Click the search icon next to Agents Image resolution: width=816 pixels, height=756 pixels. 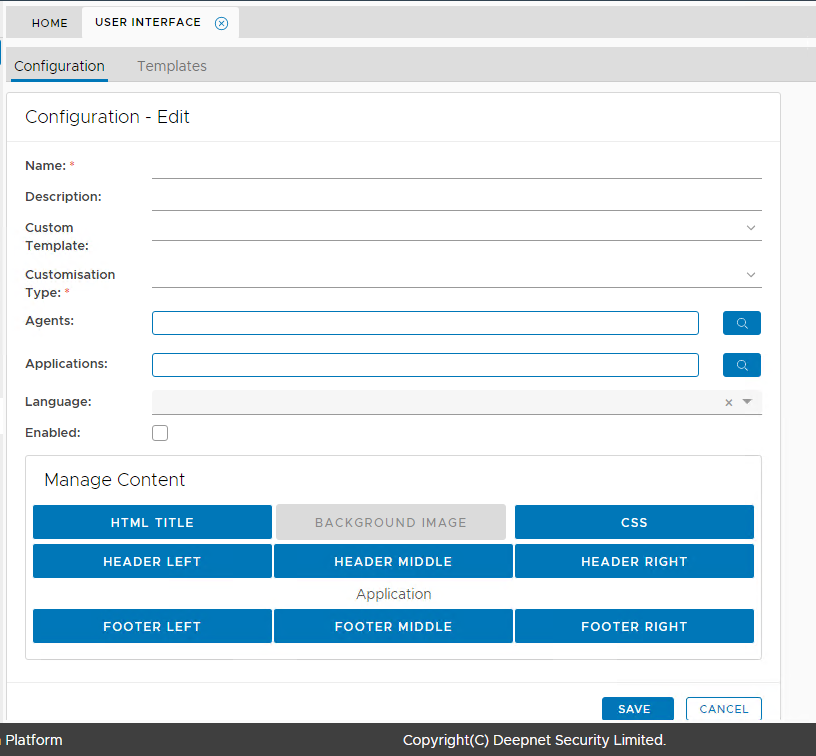point(741,323)
